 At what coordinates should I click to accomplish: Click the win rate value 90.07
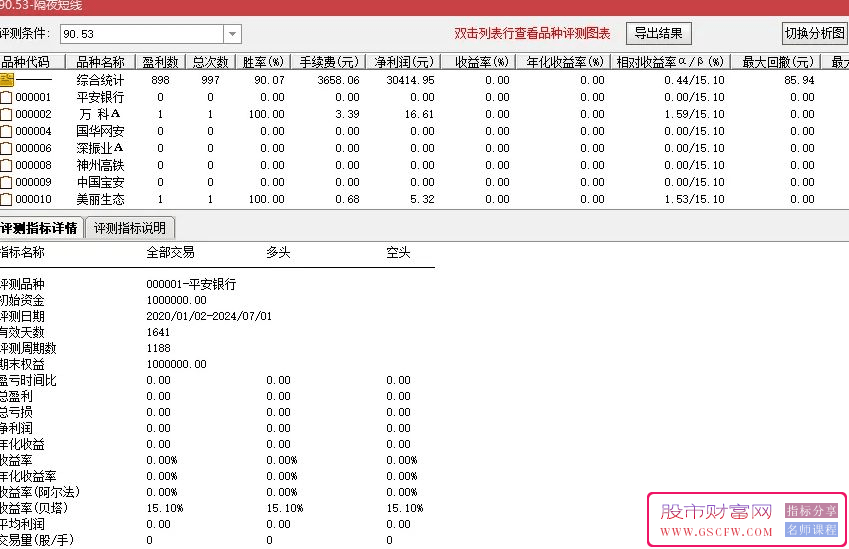click(269, 80)
